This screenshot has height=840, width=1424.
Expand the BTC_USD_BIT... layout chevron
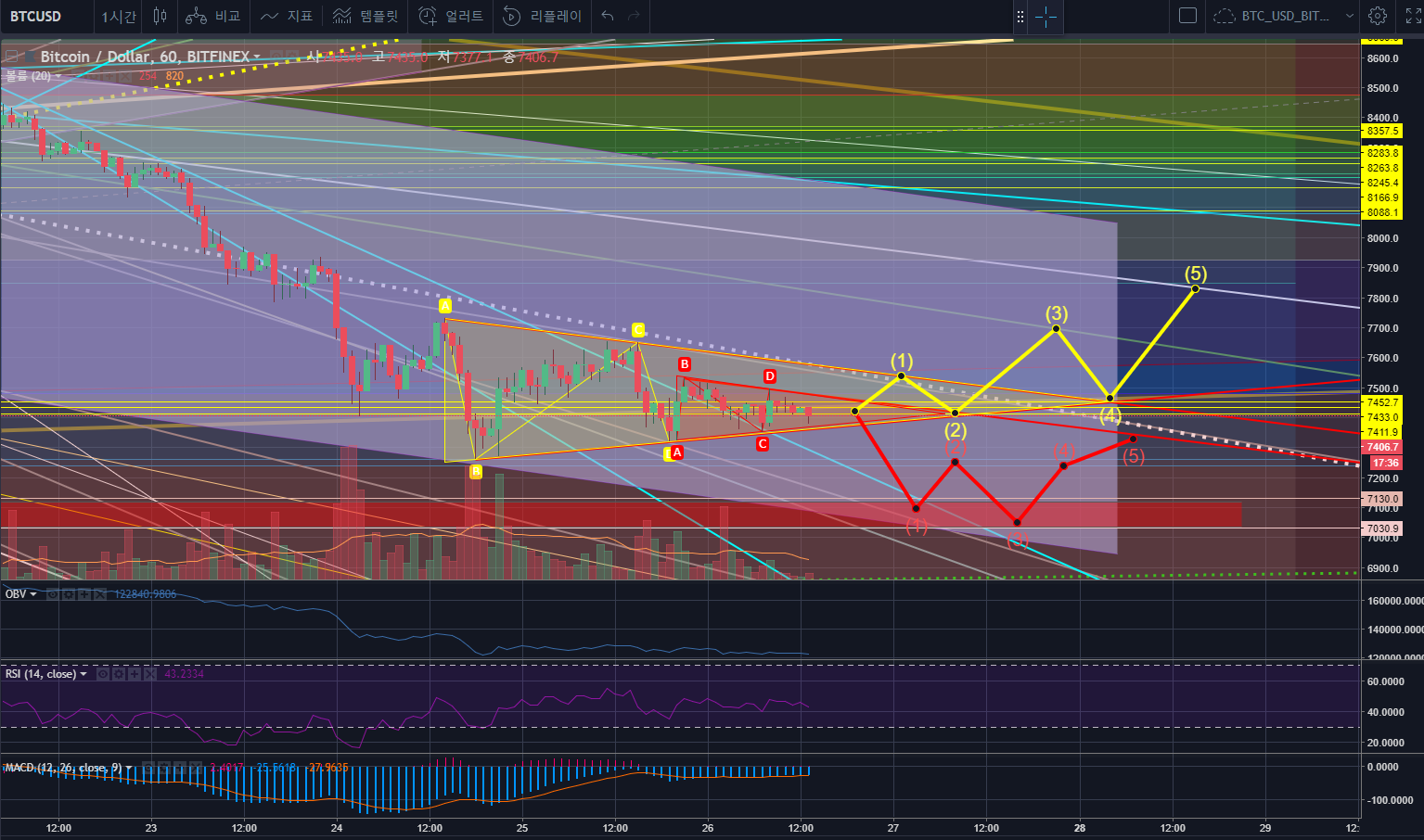[x=1350, y=16]
